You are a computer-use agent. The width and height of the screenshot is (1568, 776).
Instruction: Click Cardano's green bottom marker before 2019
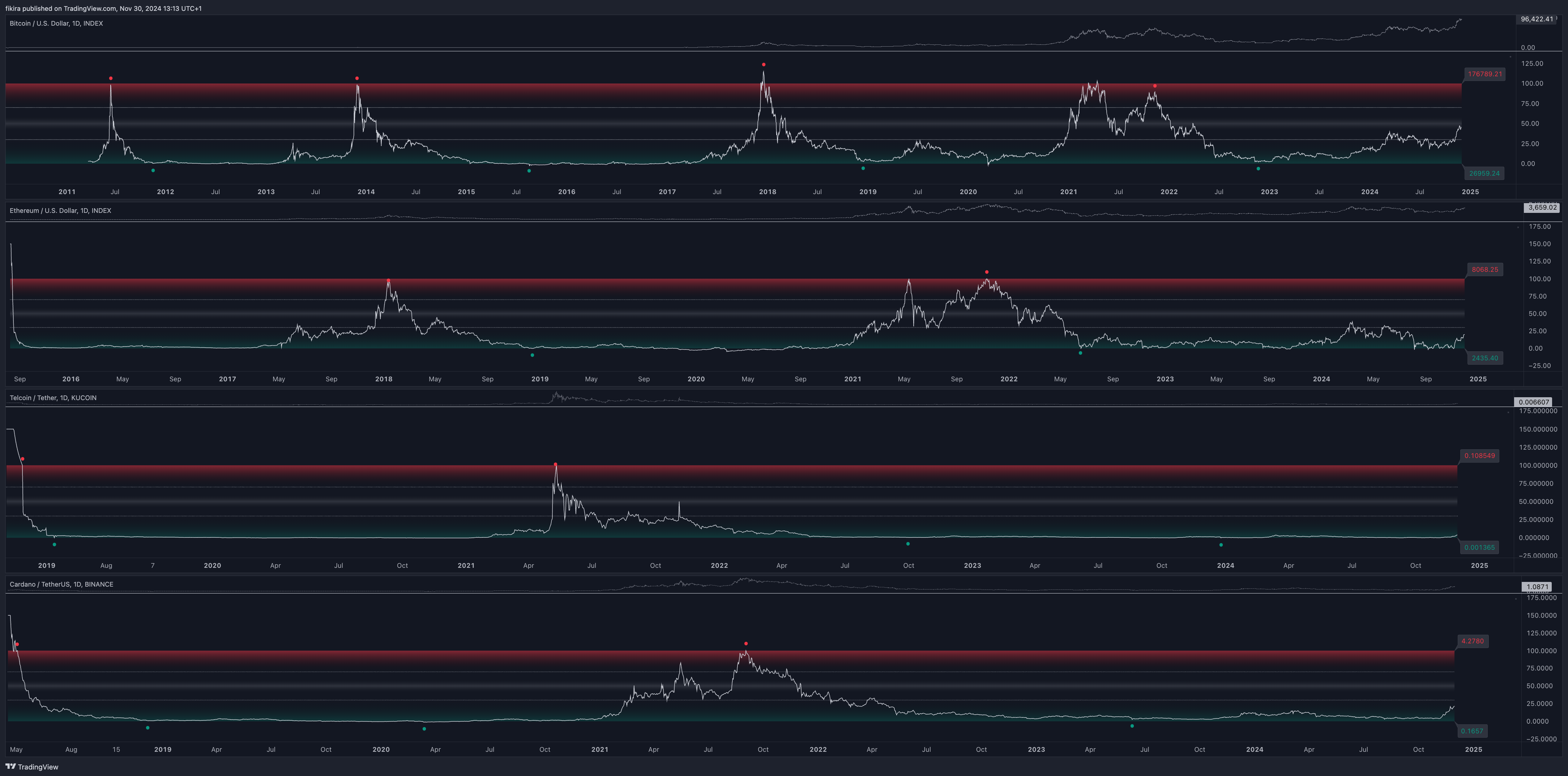click(x=147, y=727)
